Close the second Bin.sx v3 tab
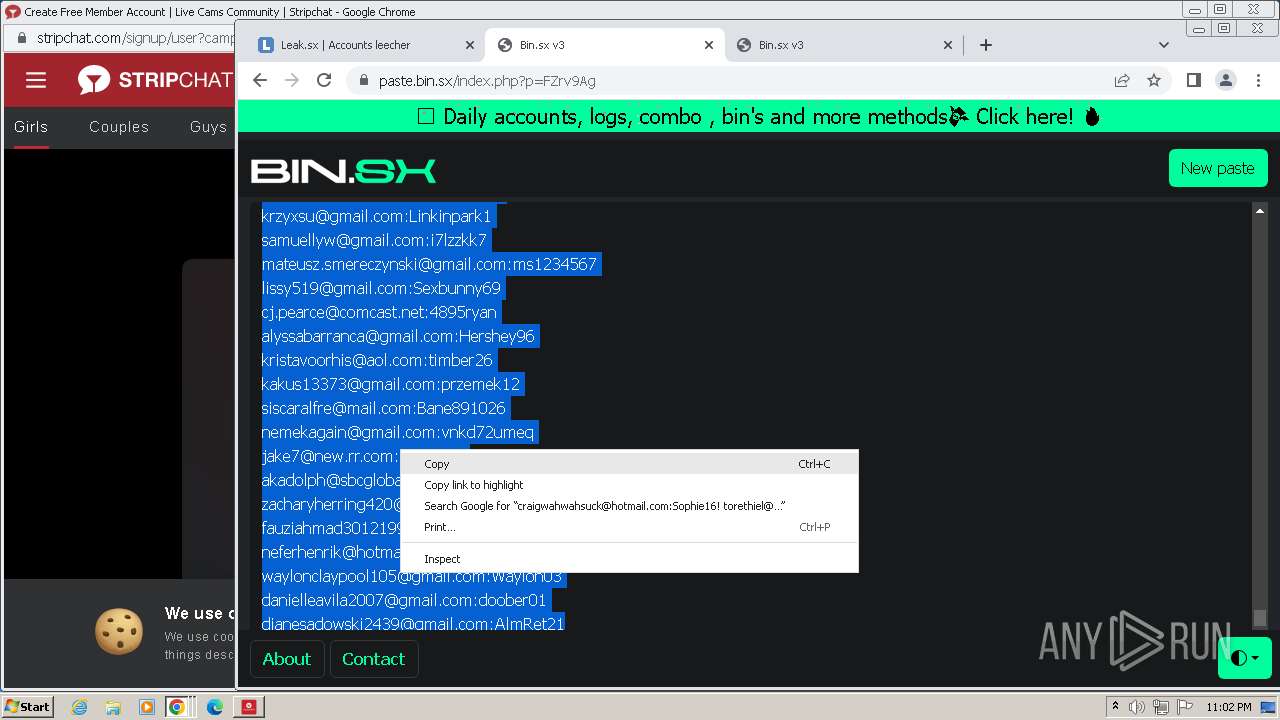The image size is (1280, 720). 948,45
